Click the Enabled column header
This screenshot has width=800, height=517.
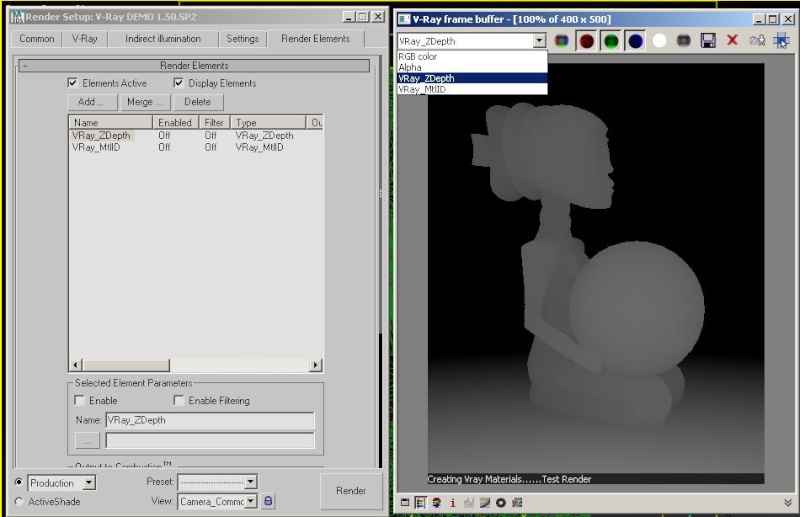pyautogui.click(x=176, y=122)
